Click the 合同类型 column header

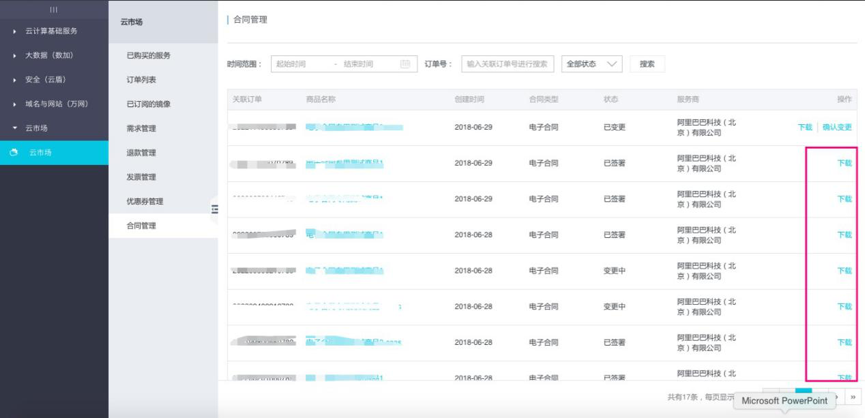pyautogui.click(x=543, y=99)
